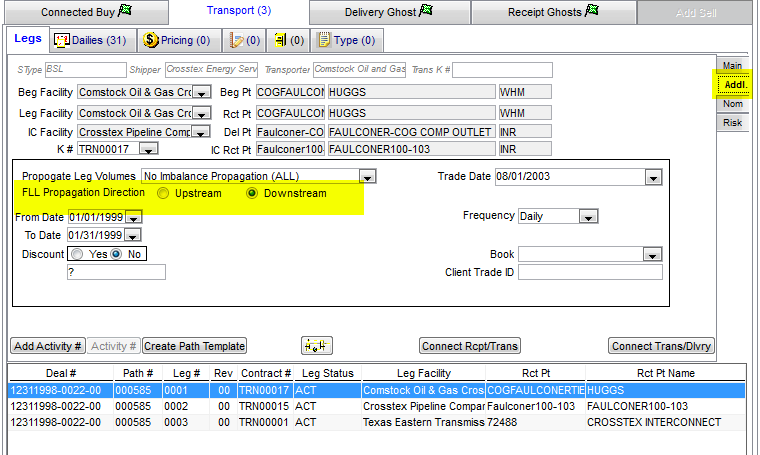The width and height of the screenshot is (760, 455).
Task: Select the Downstream propagation direction
Action: pos(252,193)
